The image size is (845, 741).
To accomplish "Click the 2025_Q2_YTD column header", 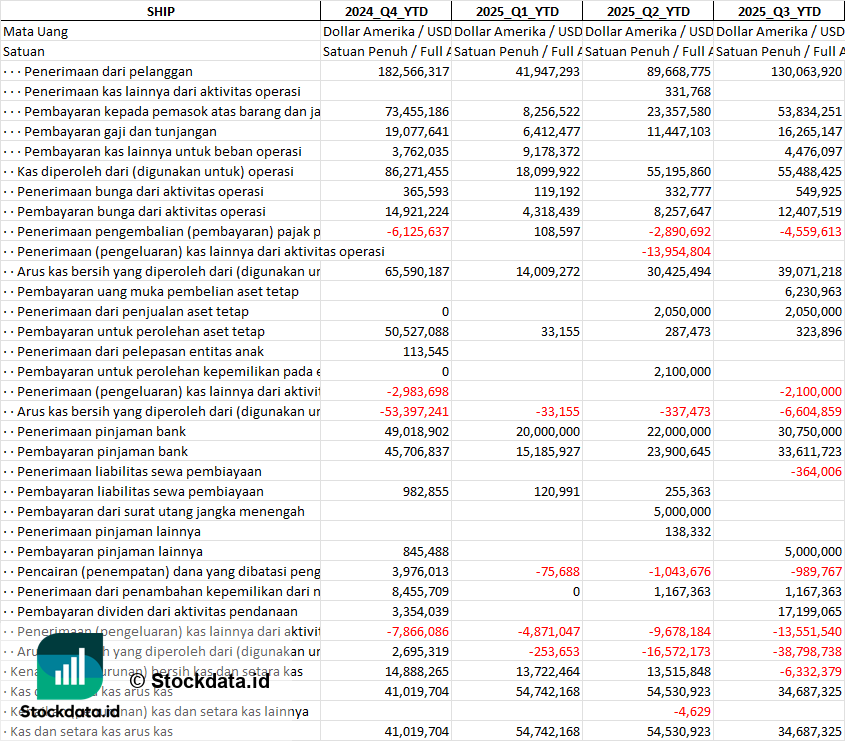I will 648,11.
